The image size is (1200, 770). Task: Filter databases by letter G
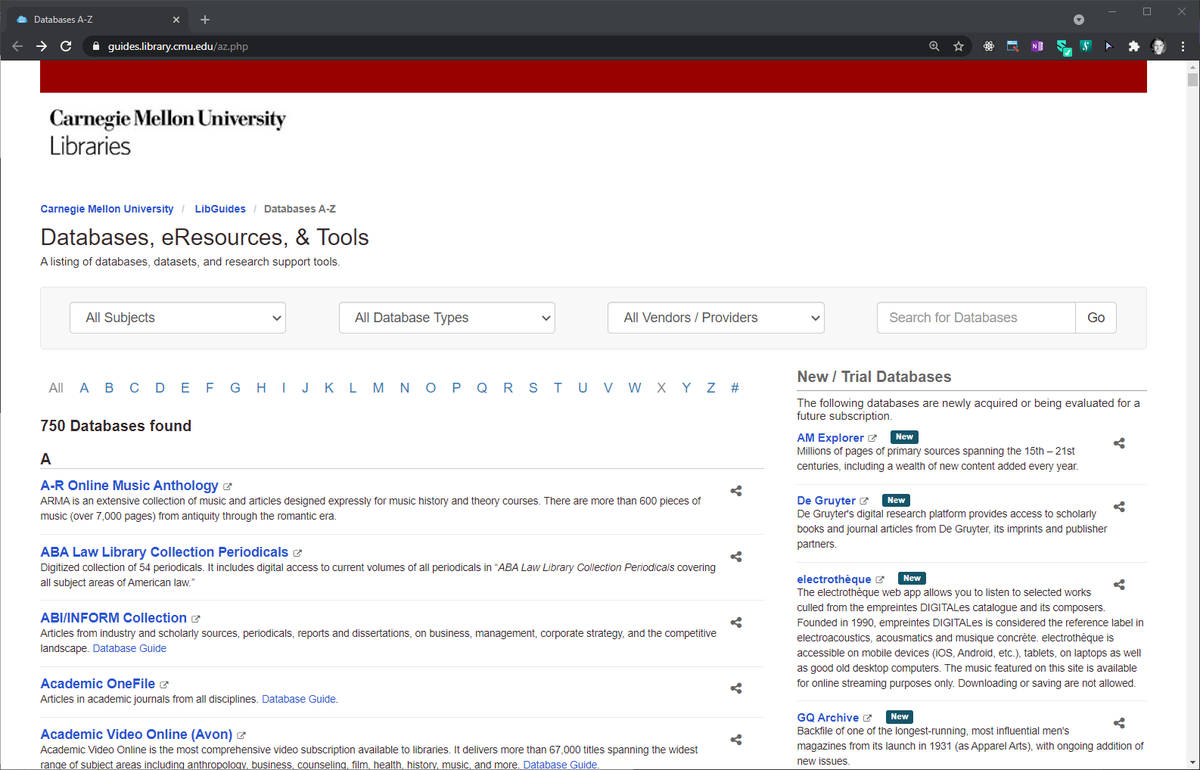click(x=235, y=388)
